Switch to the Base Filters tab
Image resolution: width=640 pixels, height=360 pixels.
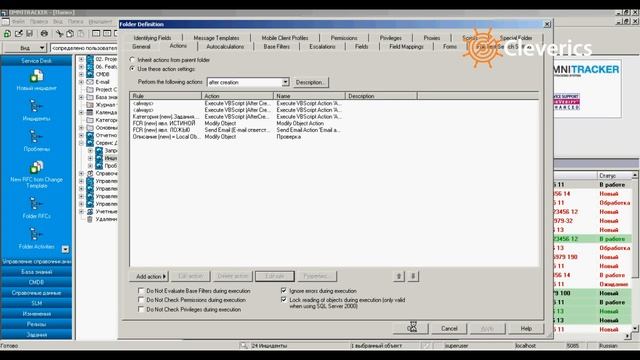(x=276, y=47)
